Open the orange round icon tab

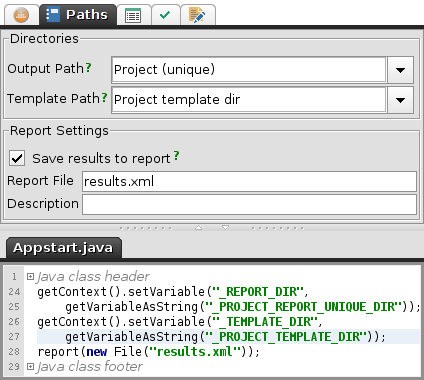pyautogui.click(x=21, y=15)
